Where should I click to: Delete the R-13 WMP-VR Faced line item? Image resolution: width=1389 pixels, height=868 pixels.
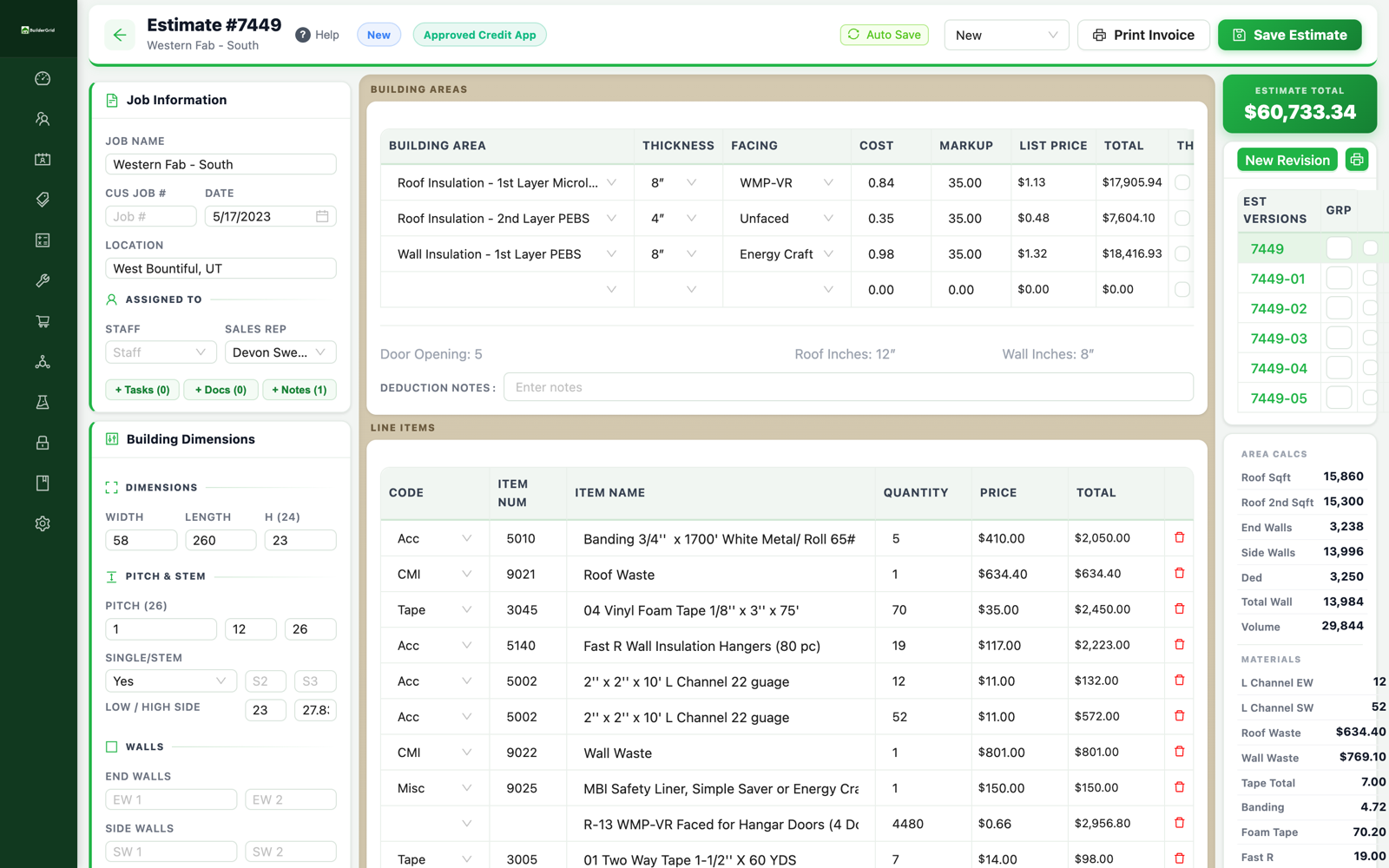[x=1179, y=823]
